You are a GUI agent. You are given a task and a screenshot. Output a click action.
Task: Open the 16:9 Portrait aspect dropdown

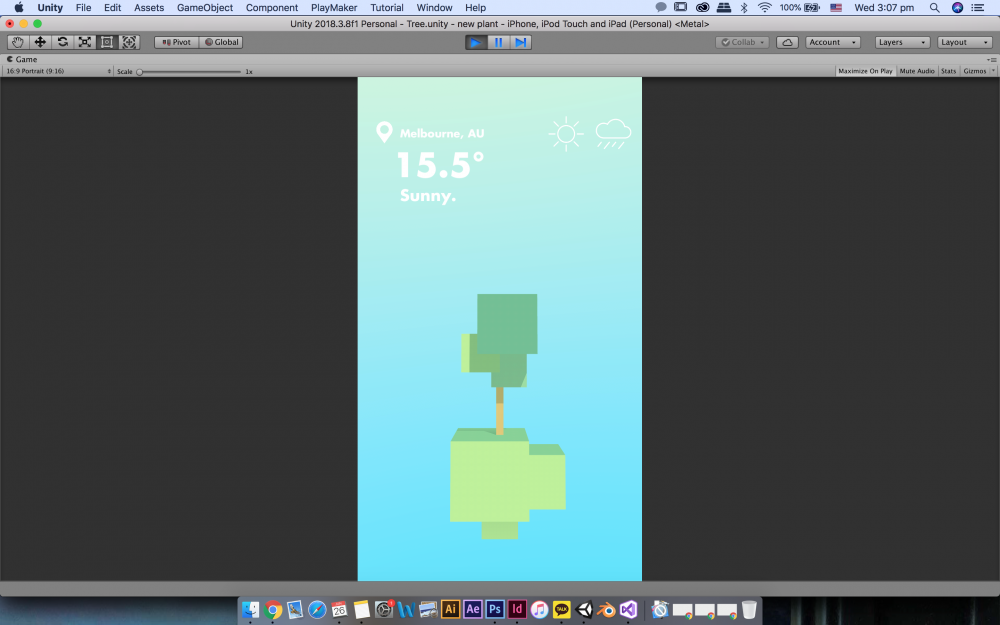tap(58, 71)
